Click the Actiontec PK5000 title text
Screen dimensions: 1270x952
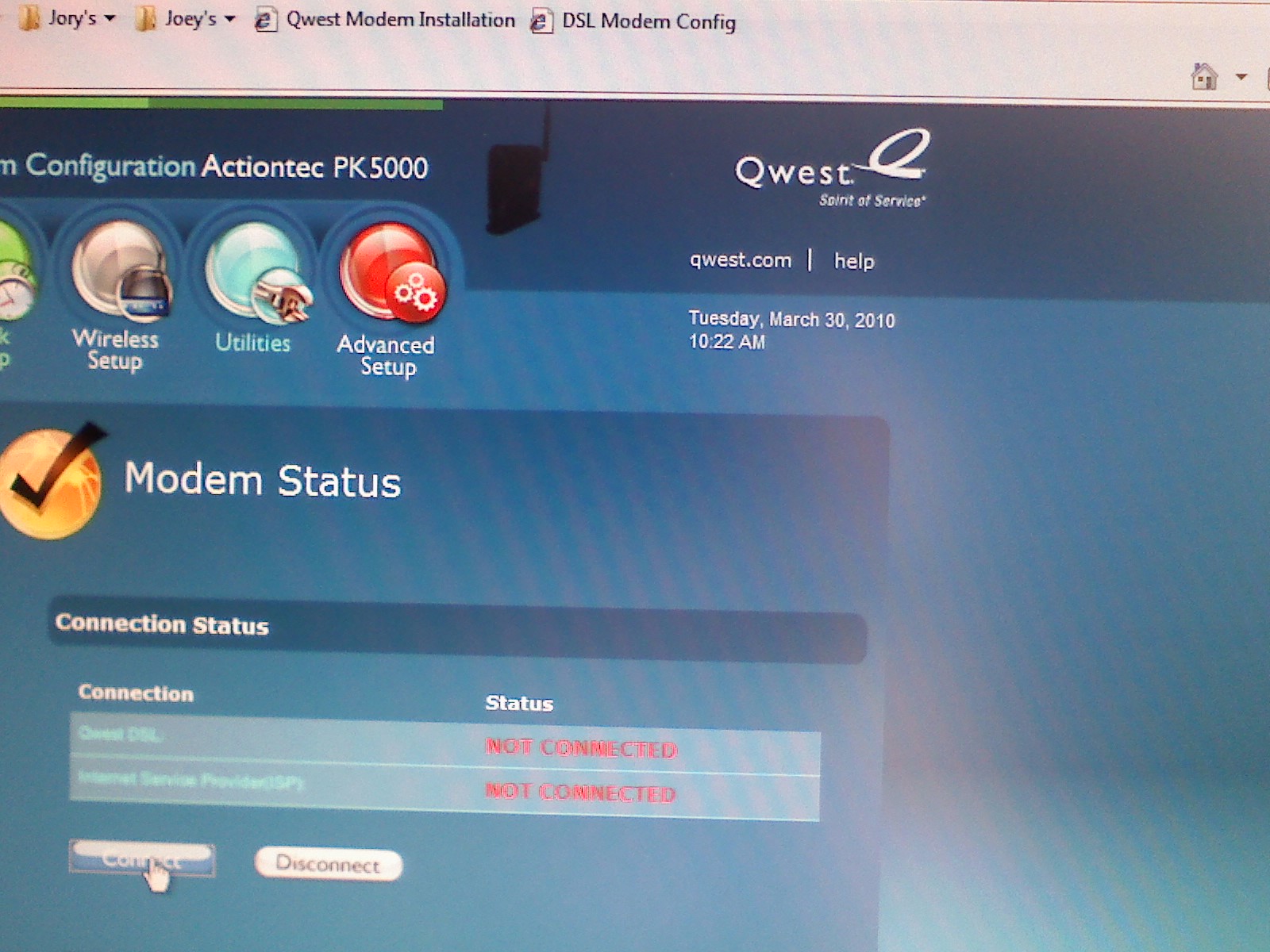pyautogui.click(x=314, y=167)
